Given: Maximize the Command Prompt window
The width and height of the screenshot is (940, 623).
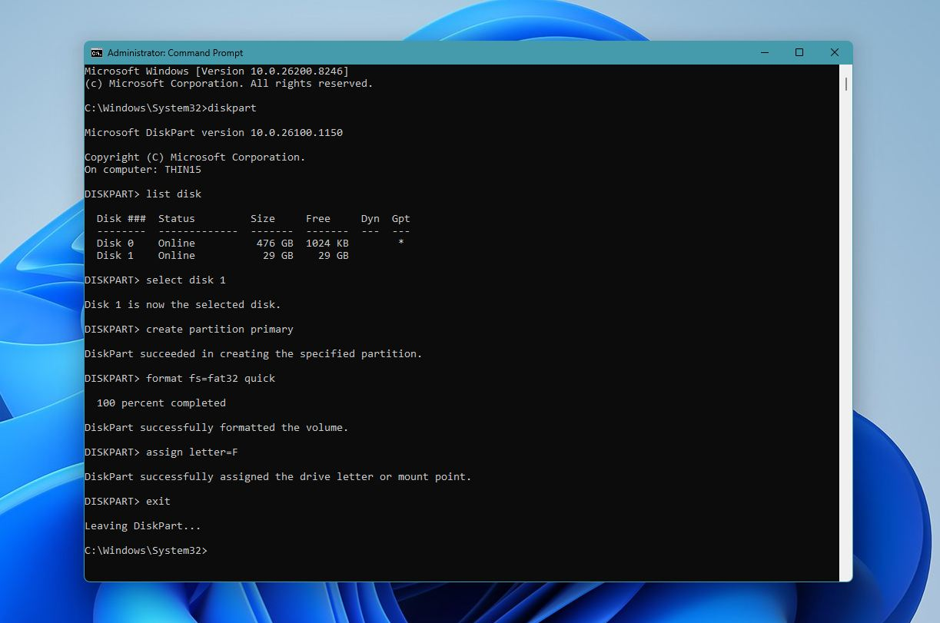Looking at the screenshot, I should (x=799, y=53).
